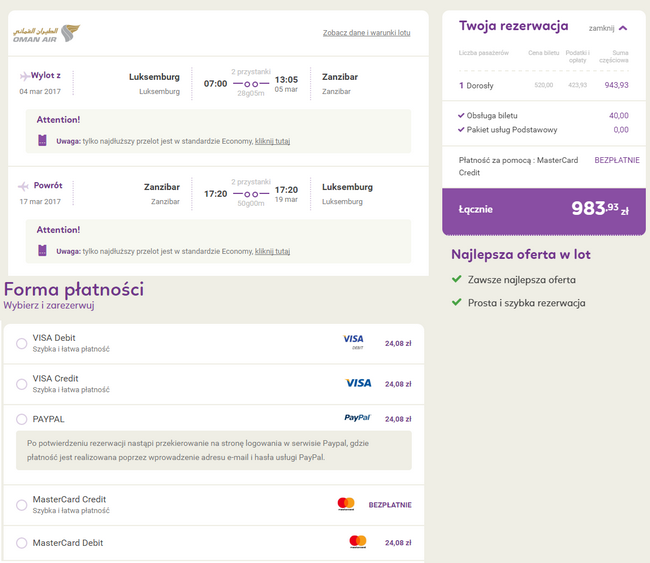
Task: Click kliknij tutaj in the return flight notice
Action: [272, 251]
